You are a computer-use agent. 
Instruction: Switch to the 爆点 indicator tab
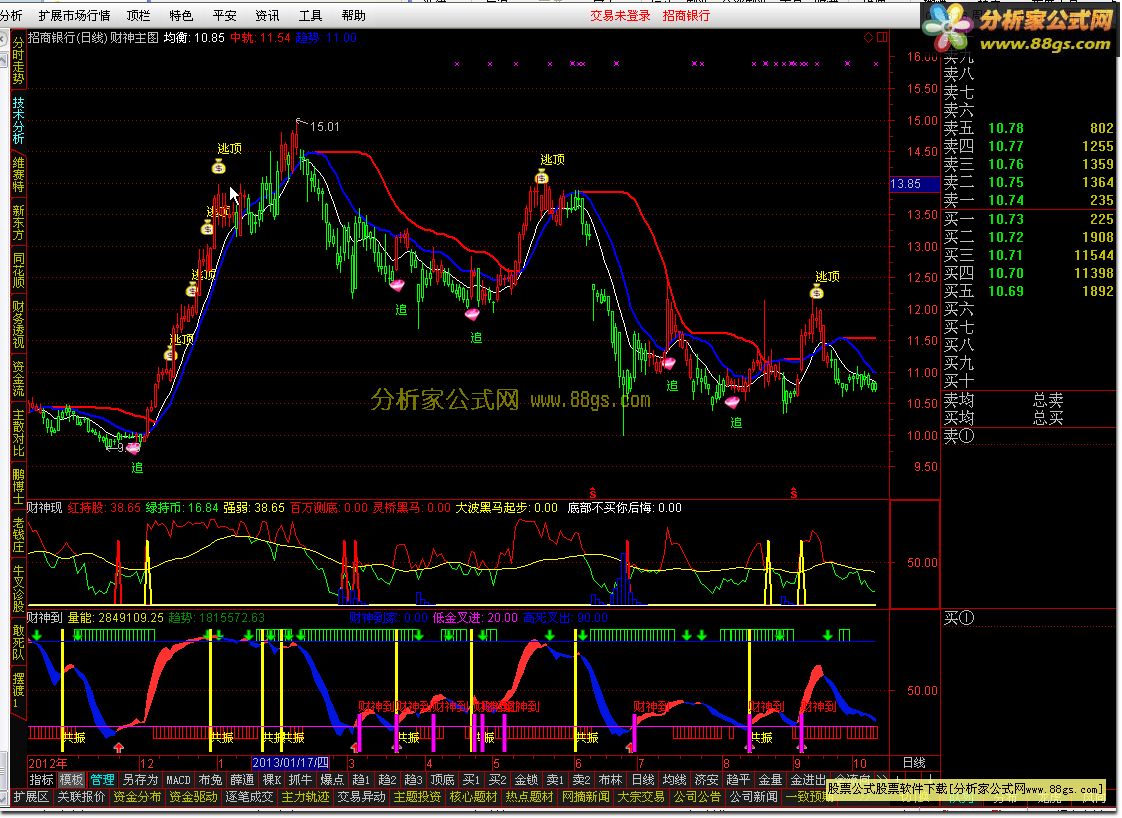tap(332, 780)
